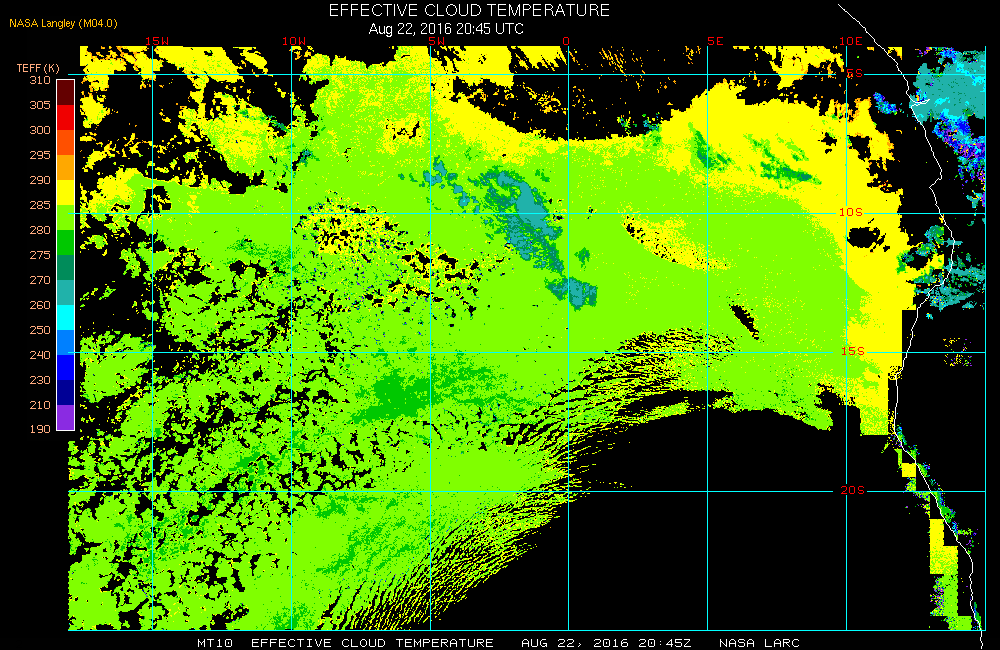
Task: Pick the yellow swatch in the color legend
Action: (66, 193)
